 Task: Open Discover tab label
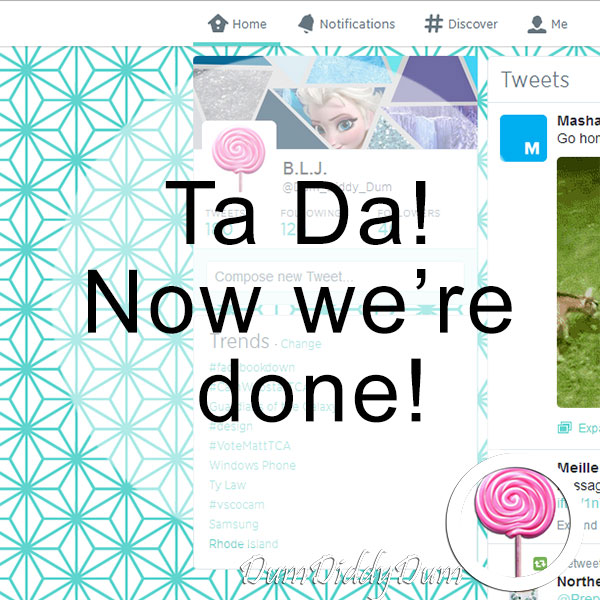[x=473, y=24]
